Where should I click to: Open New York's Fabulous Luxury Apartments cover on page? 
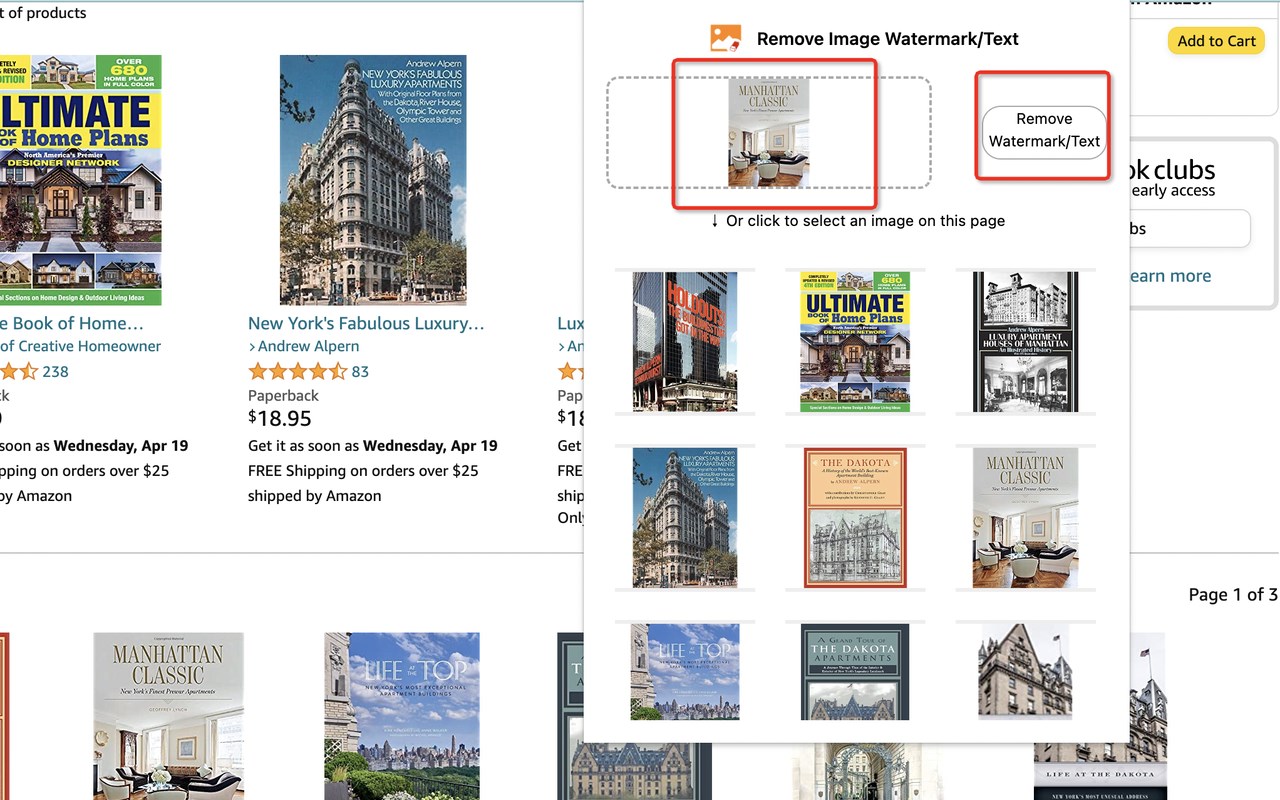click(x=373, y=180)
